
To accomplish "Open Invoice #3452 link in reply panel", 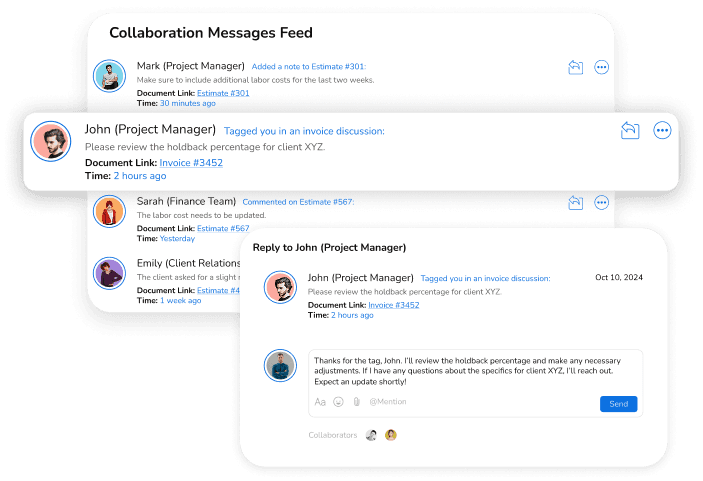I will (394, 305).
